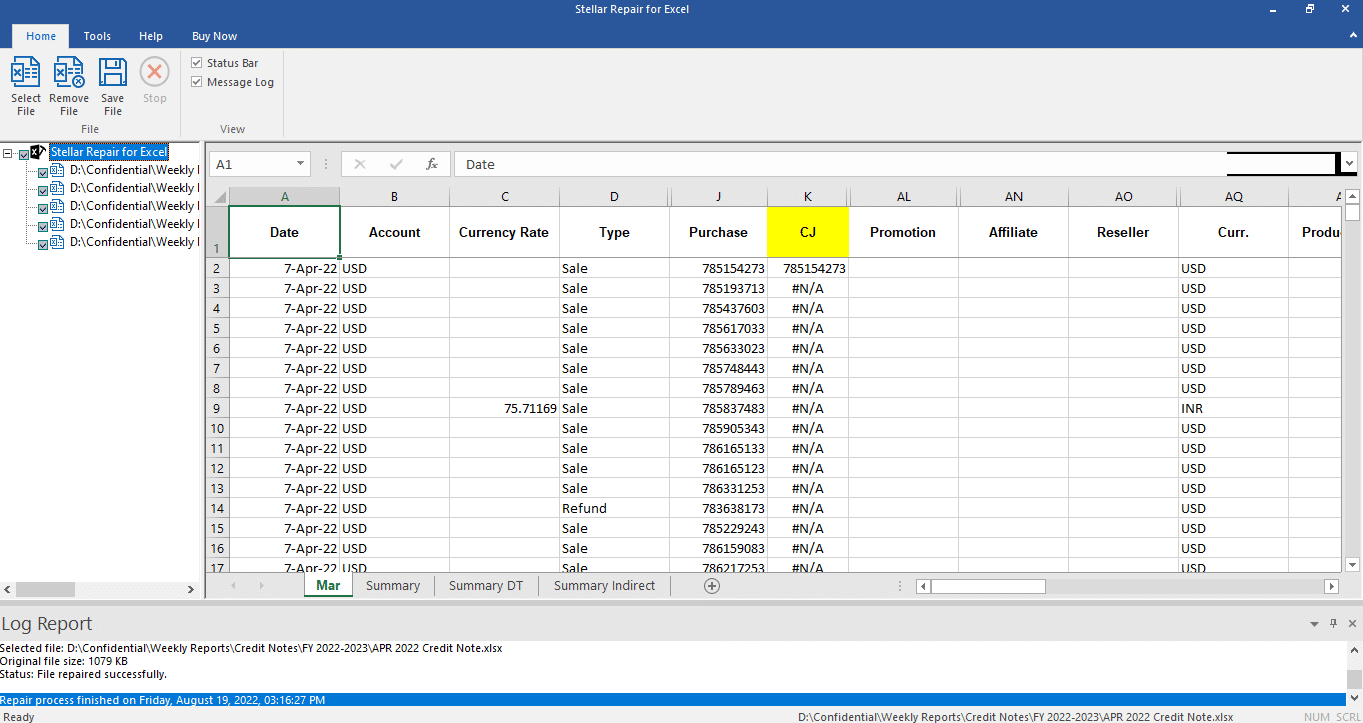This screenshot has height=723, width=1363.
Task: Select the Refund cell in the Type column
Action: (x=614, y=508)
